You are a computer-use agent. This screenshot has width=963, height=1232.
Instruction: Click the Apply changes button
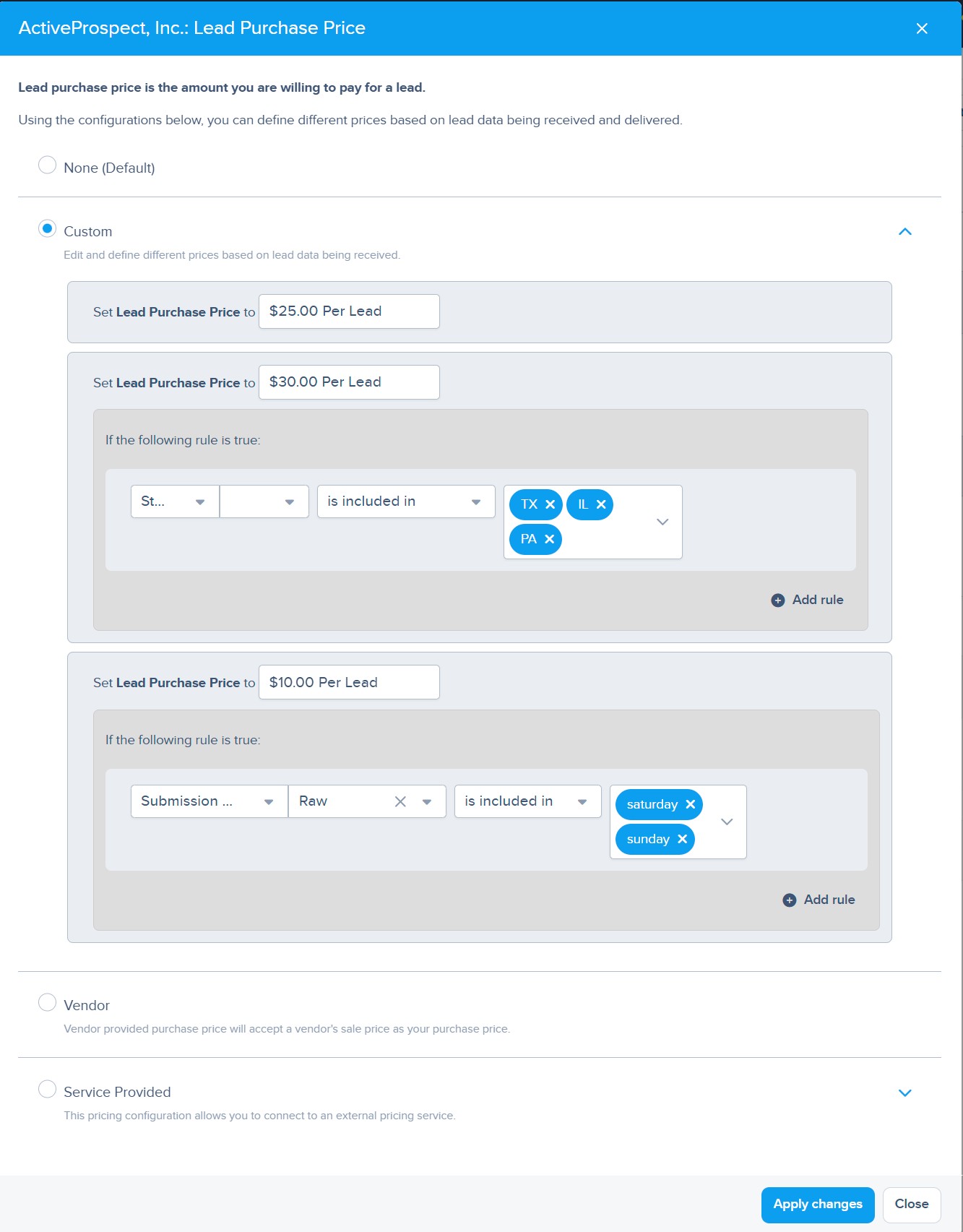point(817,1205)
